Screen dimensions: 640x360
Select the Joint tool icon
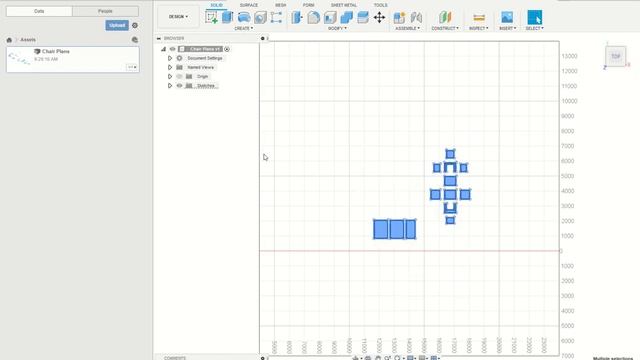point(416,17)
